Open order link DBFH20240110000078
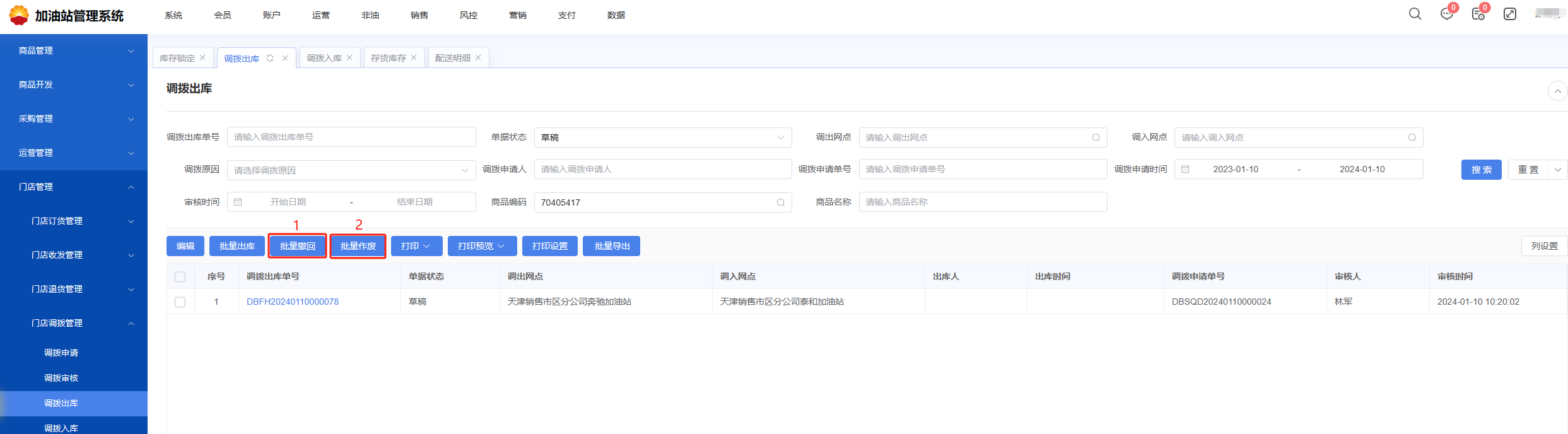 pos(293,302)
